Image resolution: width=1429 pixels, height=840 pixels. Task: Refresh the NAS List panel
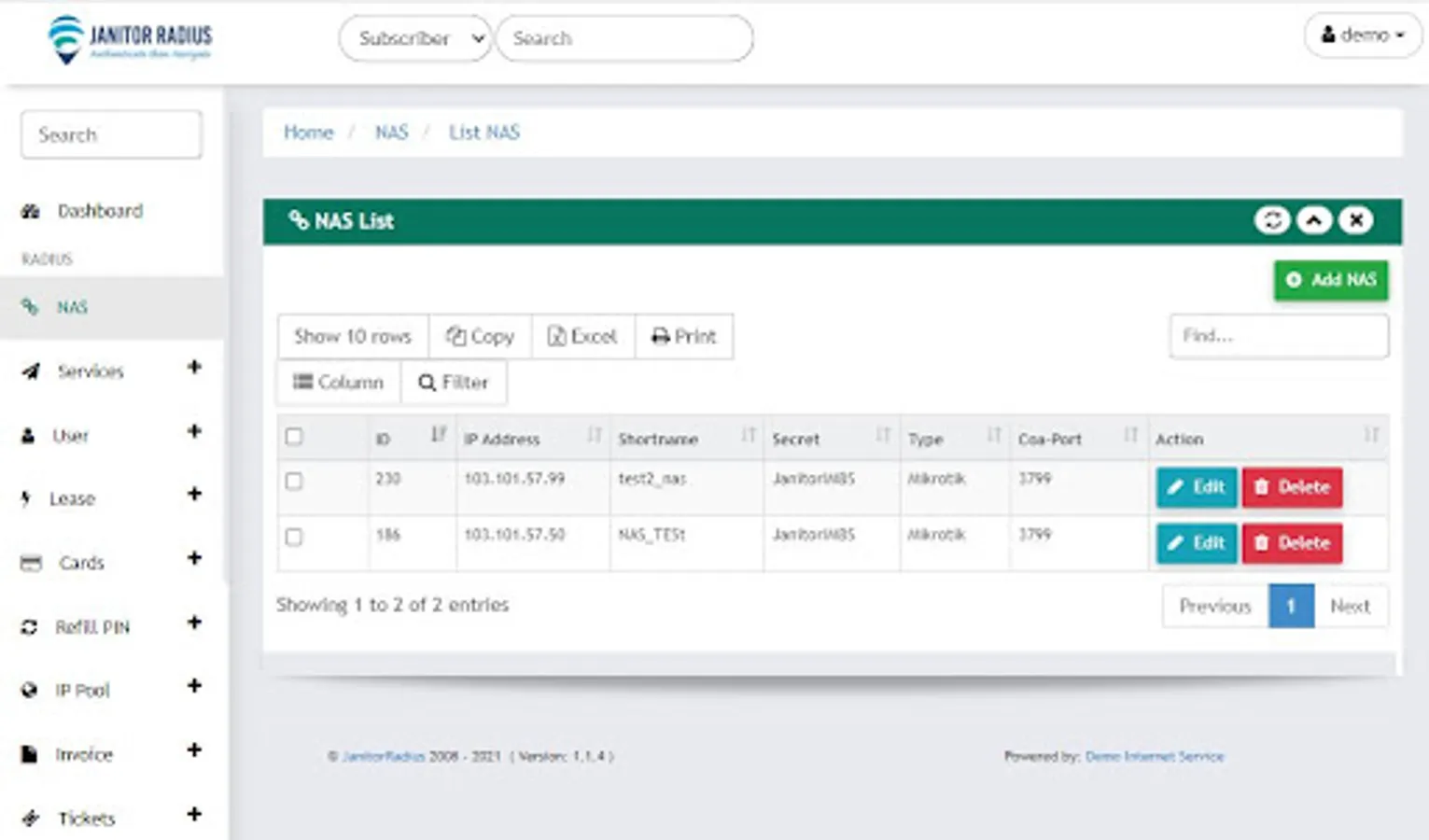pos(1271,220)
